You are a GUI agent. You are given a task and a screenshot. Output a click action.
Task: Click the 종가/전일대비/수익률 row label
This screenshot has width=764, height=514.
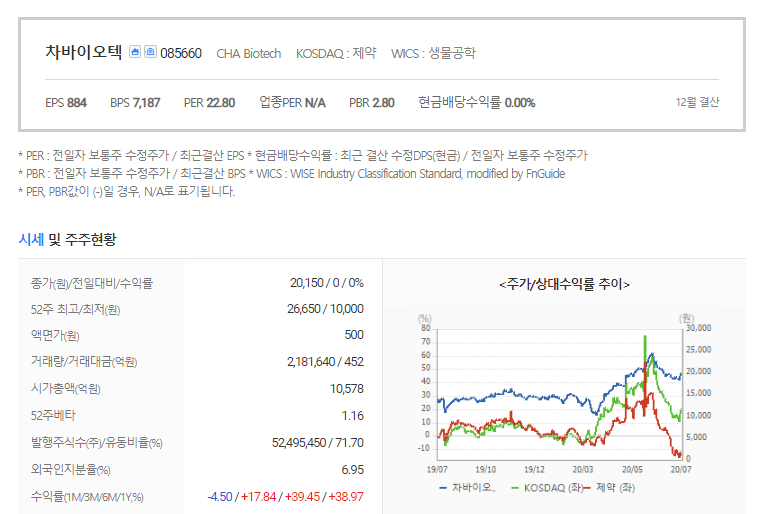tap(92, 283)
